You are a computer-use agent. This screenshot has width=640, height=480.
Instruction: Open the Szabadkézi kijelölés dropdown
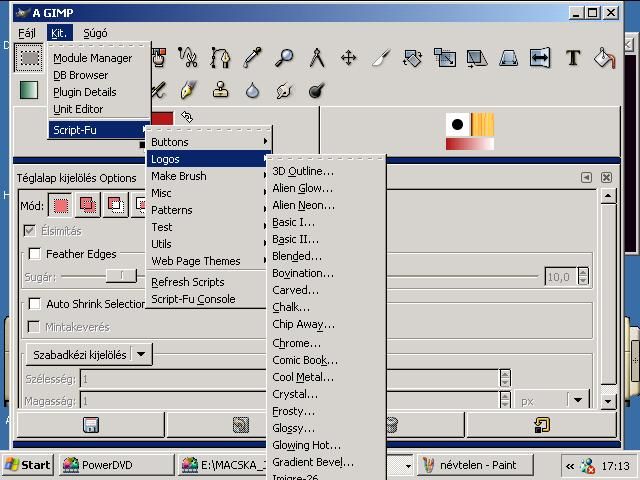click(89, 354)
